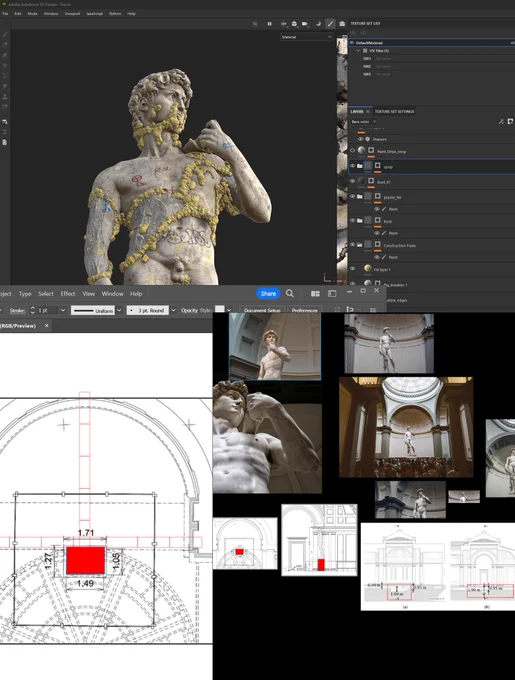Click the Illustrator workspace switcher icon
The image size is (515, 680).
tap(332, 294)
